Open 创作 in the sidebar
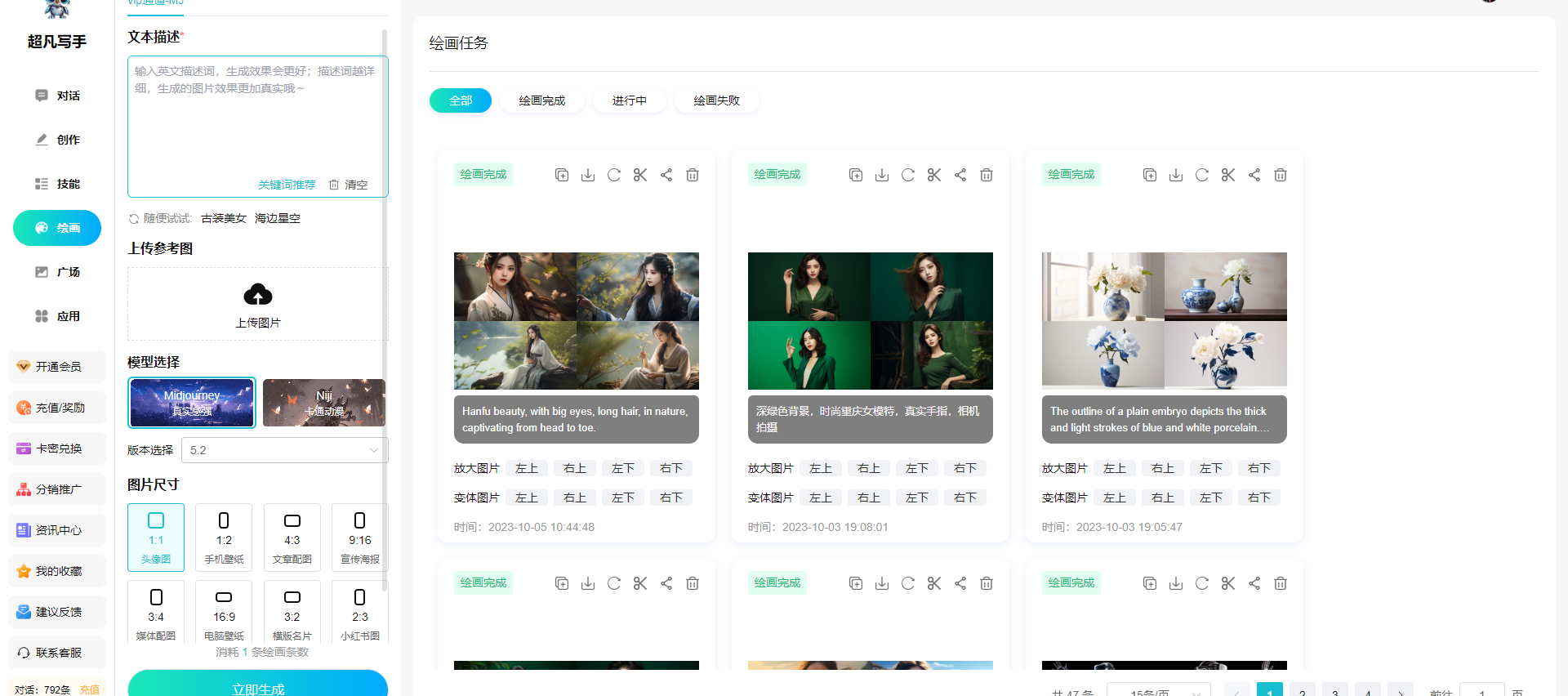This screenshot has width=1568, height=696. point(57,140)
